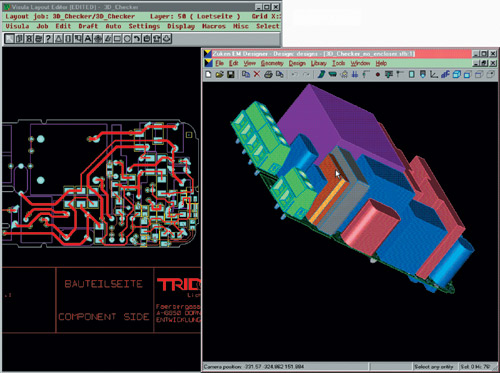This screenshot has height=373, width=500.
Task: Click the 'Camera position' status bar entry
Action: [254, 367]
